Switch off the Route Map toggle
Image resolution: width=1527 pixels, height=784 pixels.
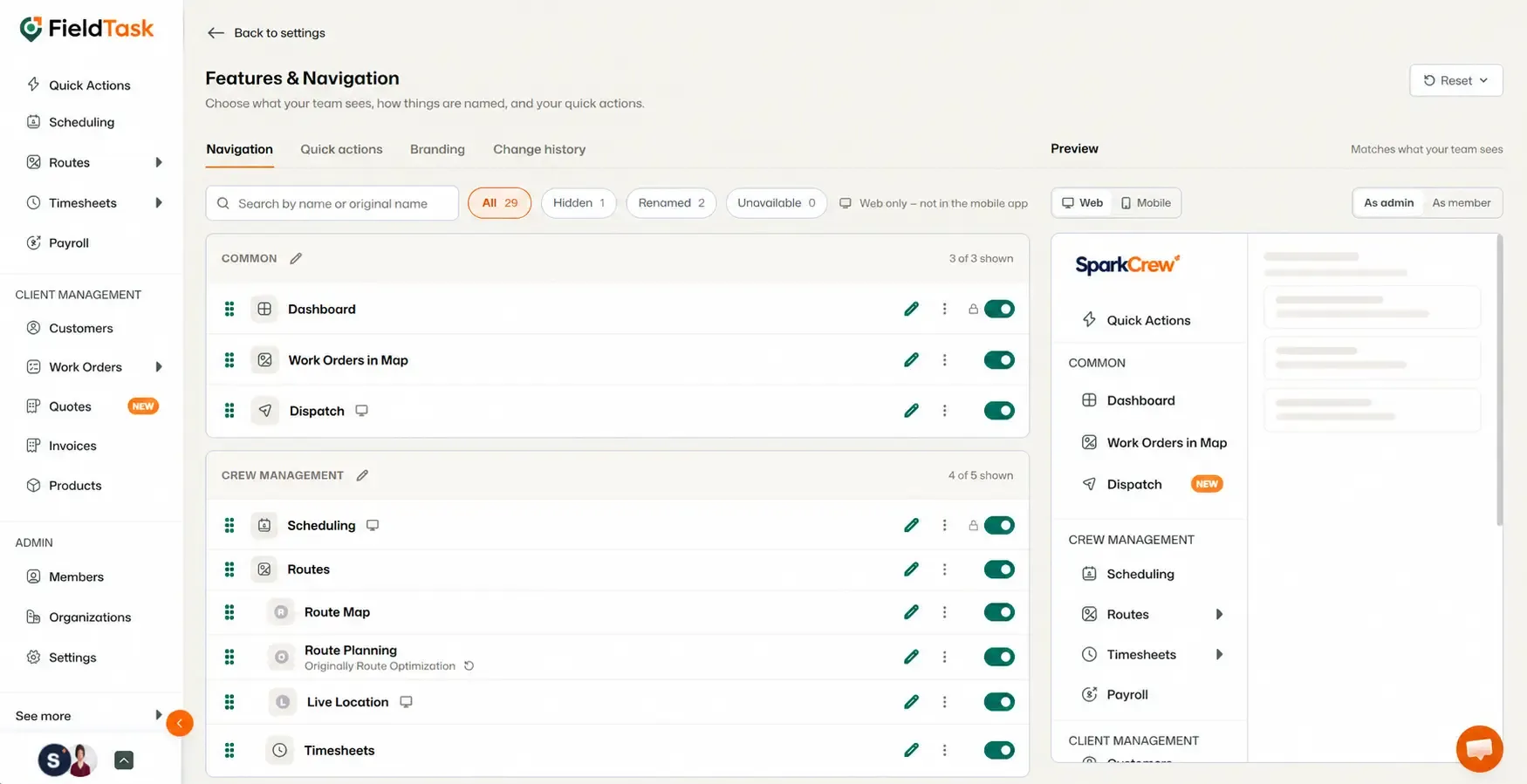(999, 612)
